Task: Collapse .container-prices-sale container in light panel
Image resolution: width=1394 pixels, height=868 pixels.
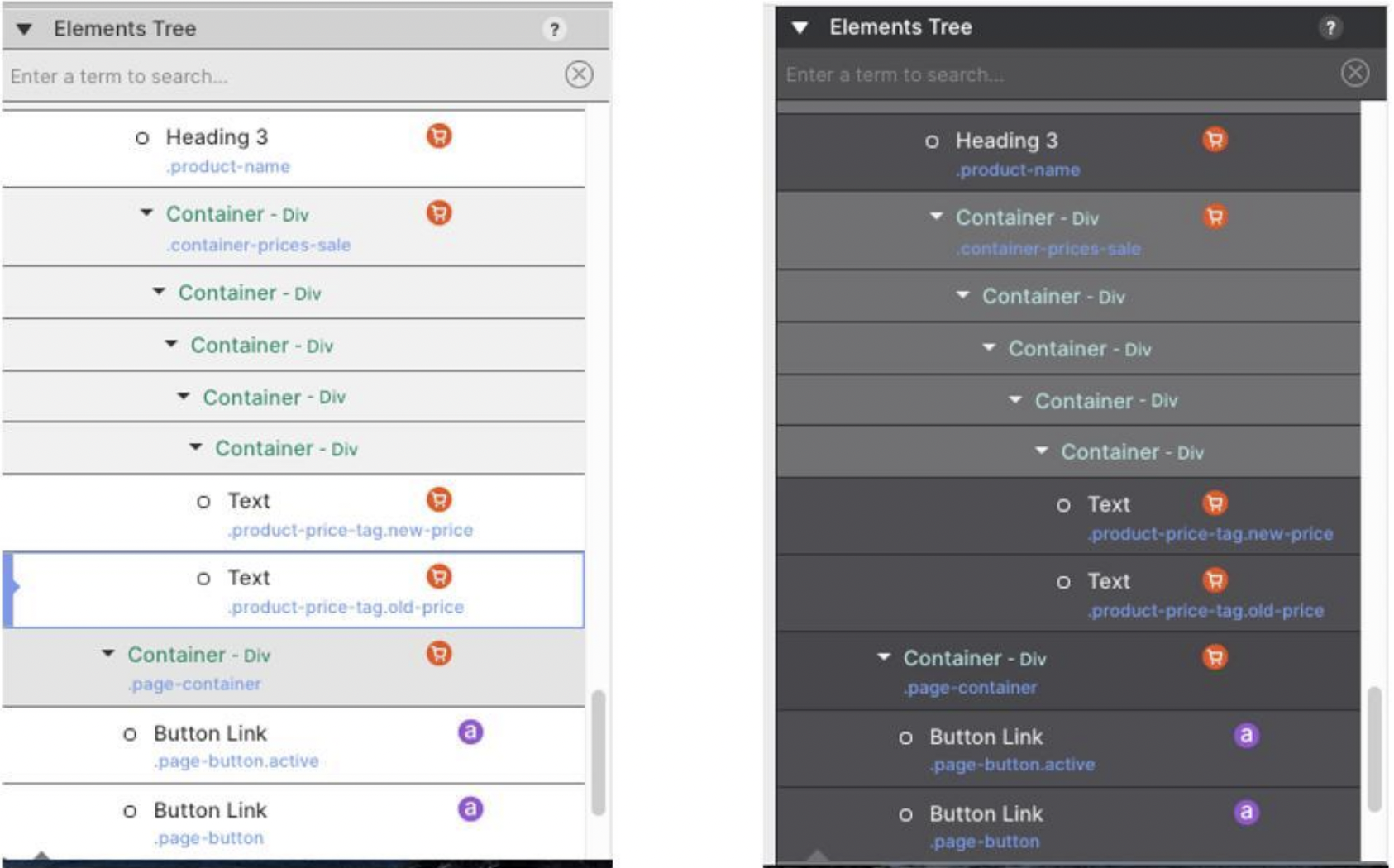Action: point(146,213)
